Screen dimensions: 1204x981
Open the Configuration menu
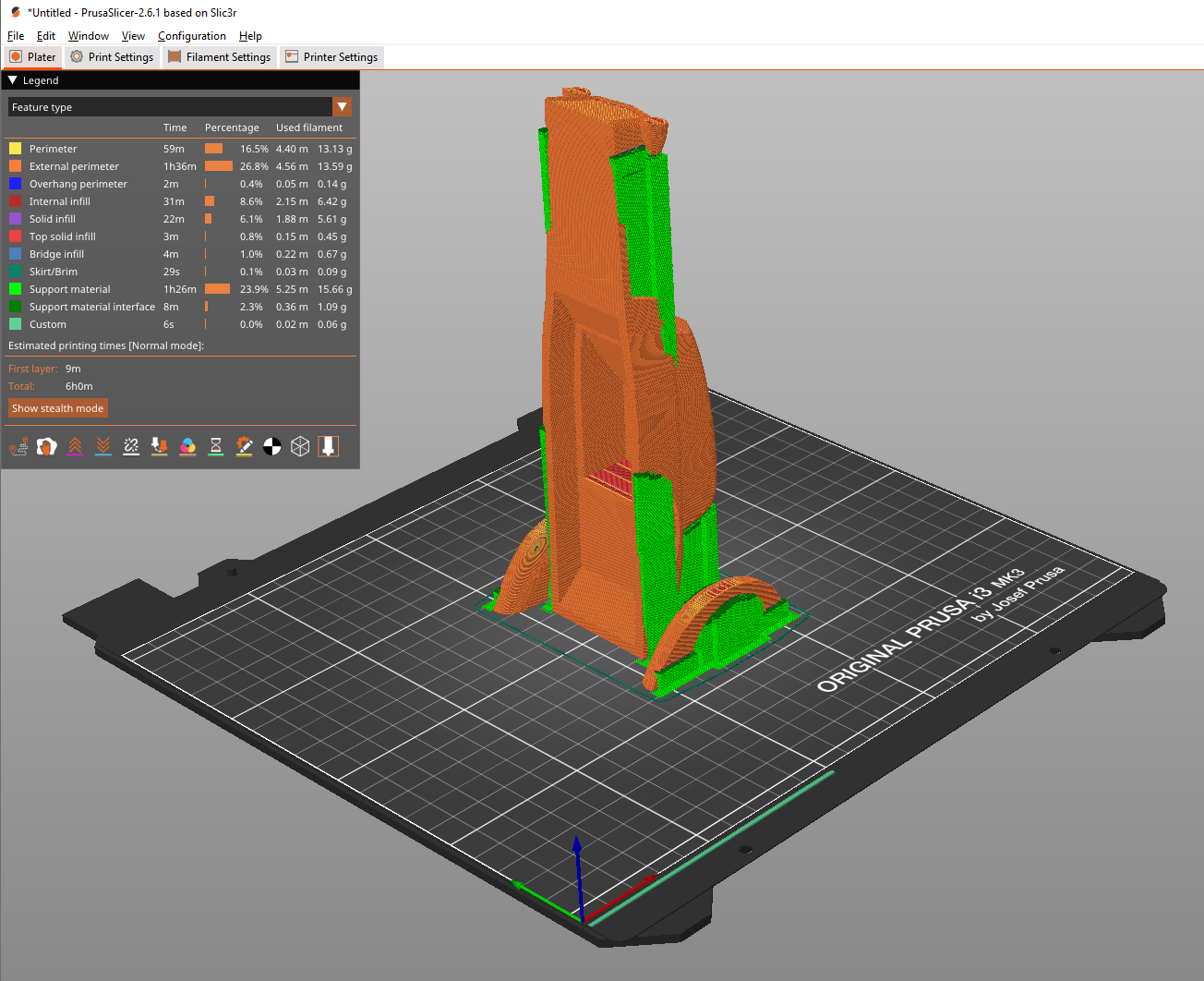pos(192,36)
